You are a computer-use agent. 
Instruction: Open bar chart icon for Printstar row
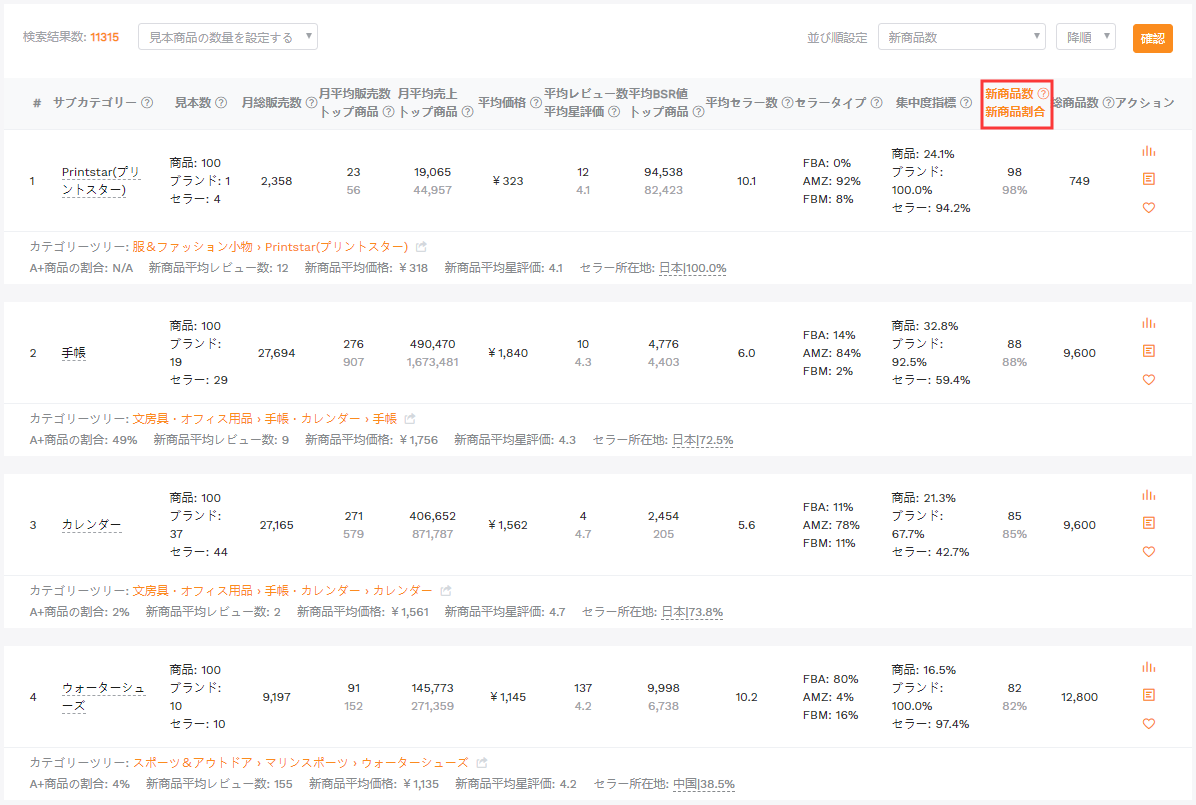click(x=1148, y=151)
